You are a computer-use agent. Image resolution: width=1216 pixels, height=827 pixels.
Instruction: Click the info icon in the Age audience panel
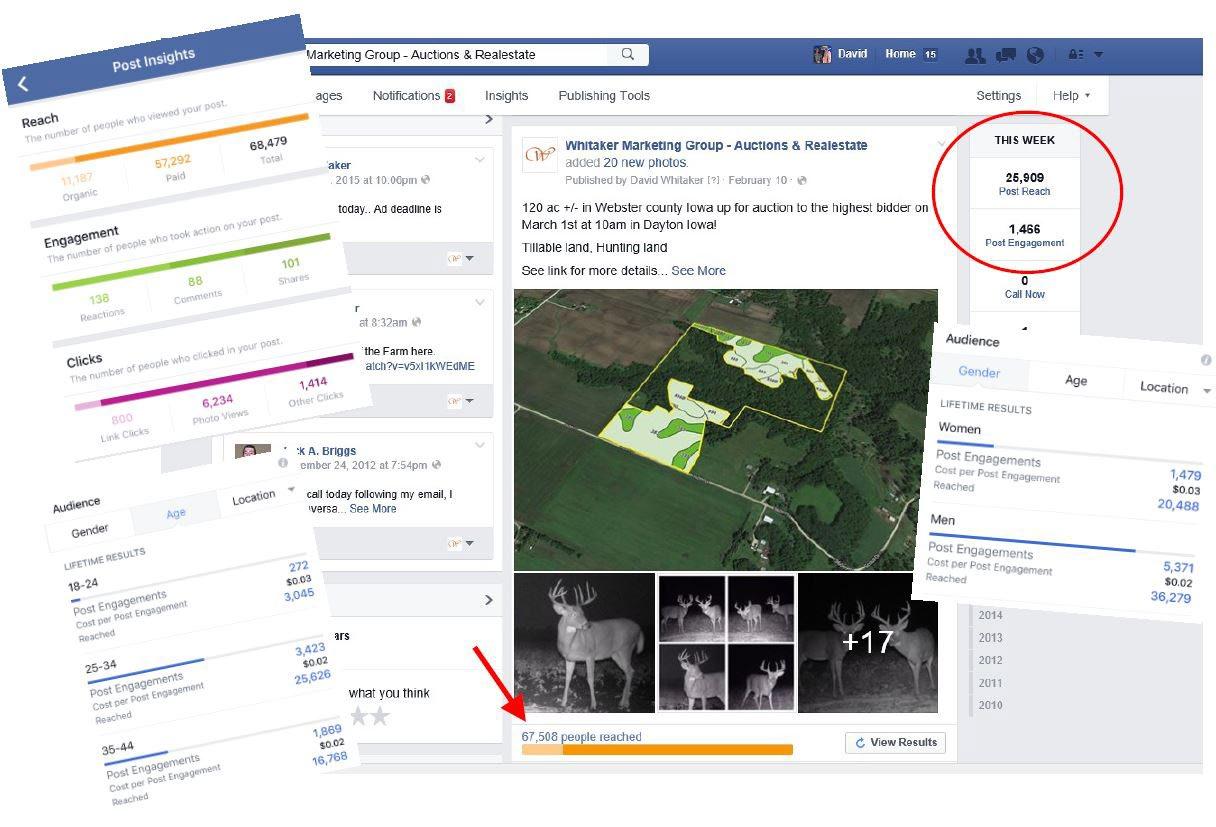click(x=283, y=463)
